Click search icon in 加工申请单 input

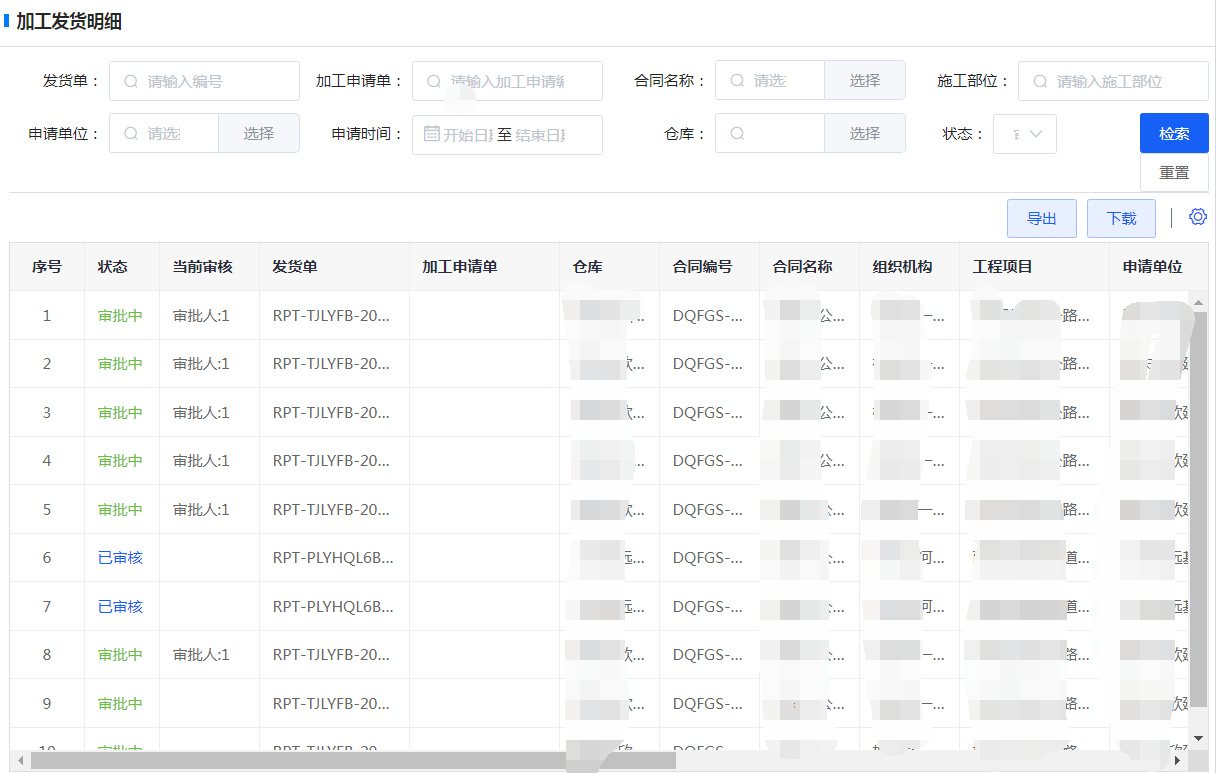click(x=433, y=81)
